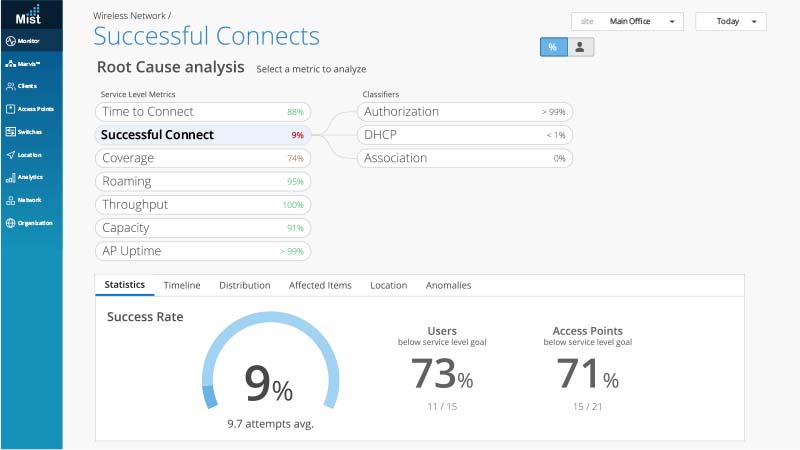Click the Wireless Network breadcrumb

coord(130,16)
